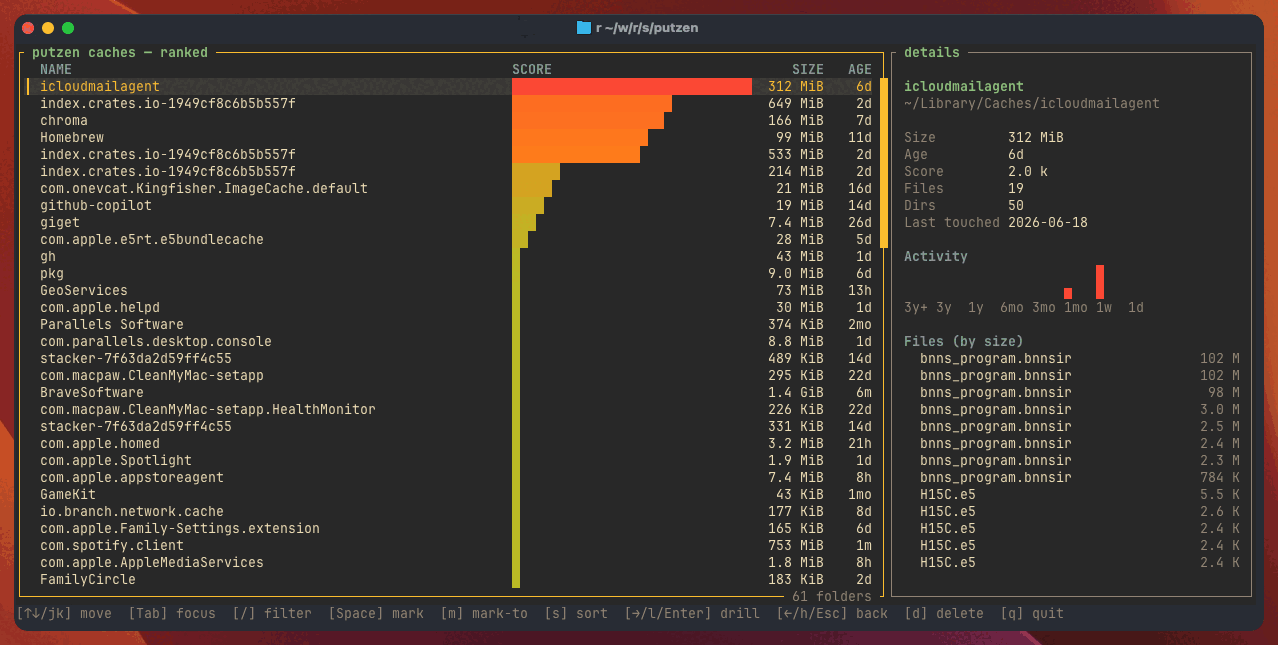Select the com.apple.helpd row
1278x645 pixels.
click(x=451, y=308)
